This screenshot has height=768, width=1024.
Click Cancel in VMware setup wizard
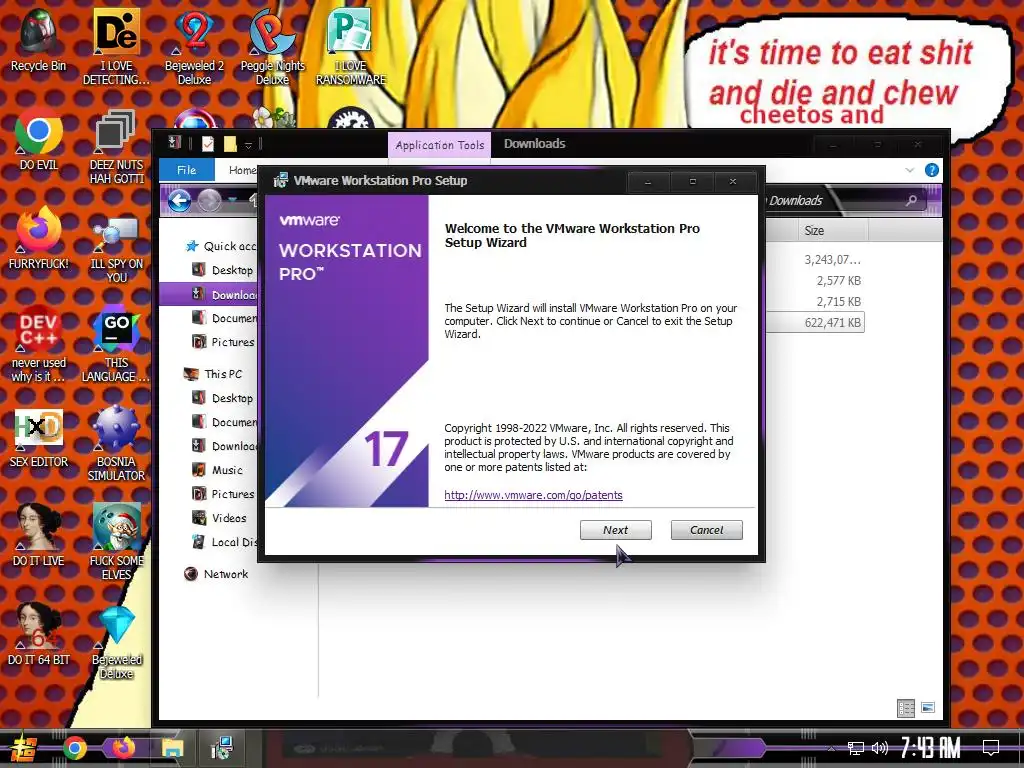point(707,530)
